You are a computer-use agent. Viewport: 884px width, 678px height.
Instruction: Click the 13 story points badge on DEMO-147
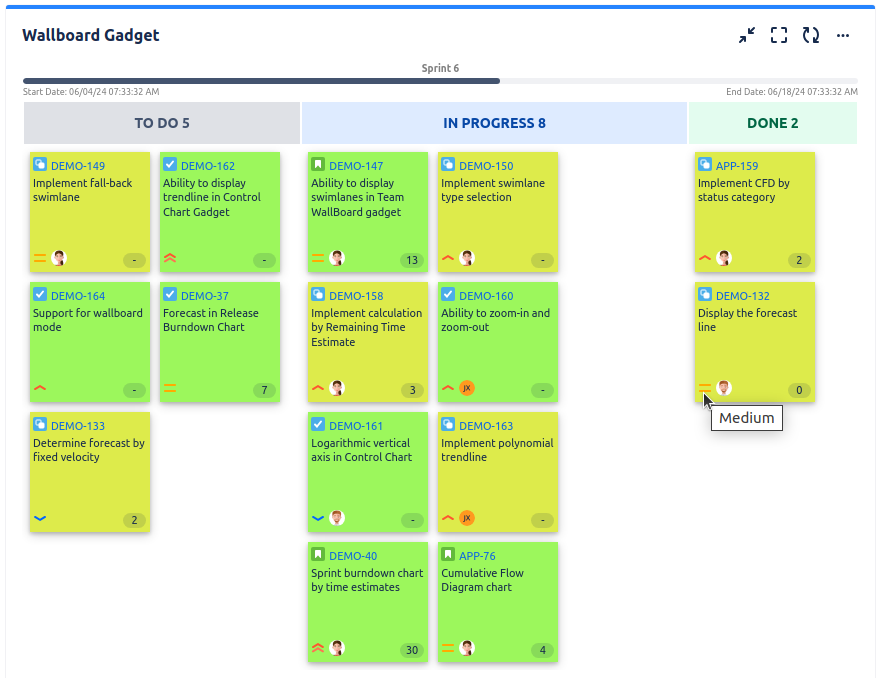click(412, 260)
